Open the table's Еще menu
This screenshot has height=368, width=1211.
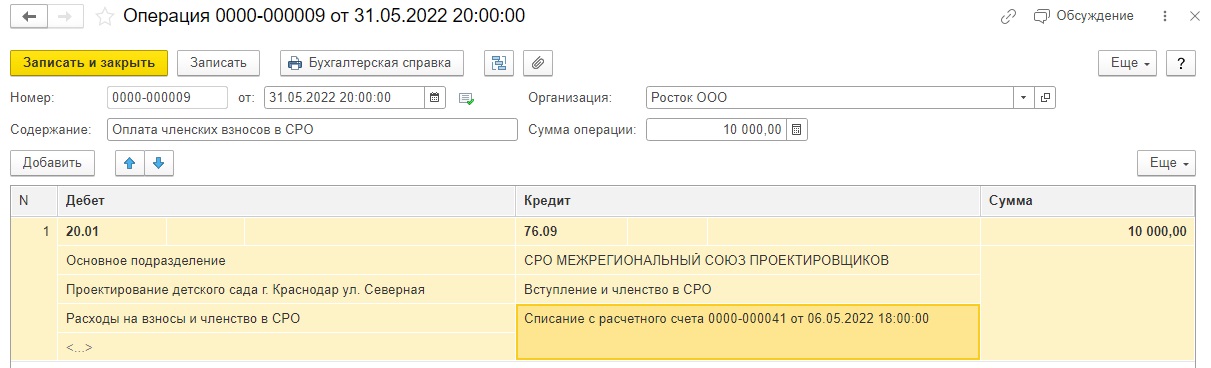pyautogui.click(x=1166, y=162)
